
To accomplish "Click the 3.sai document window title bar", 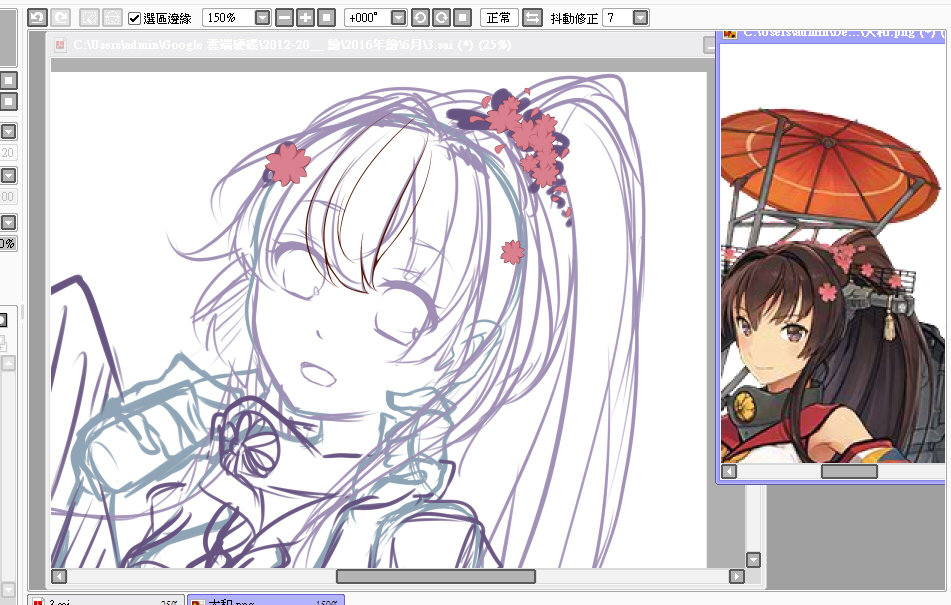I will tap(382, 45).
